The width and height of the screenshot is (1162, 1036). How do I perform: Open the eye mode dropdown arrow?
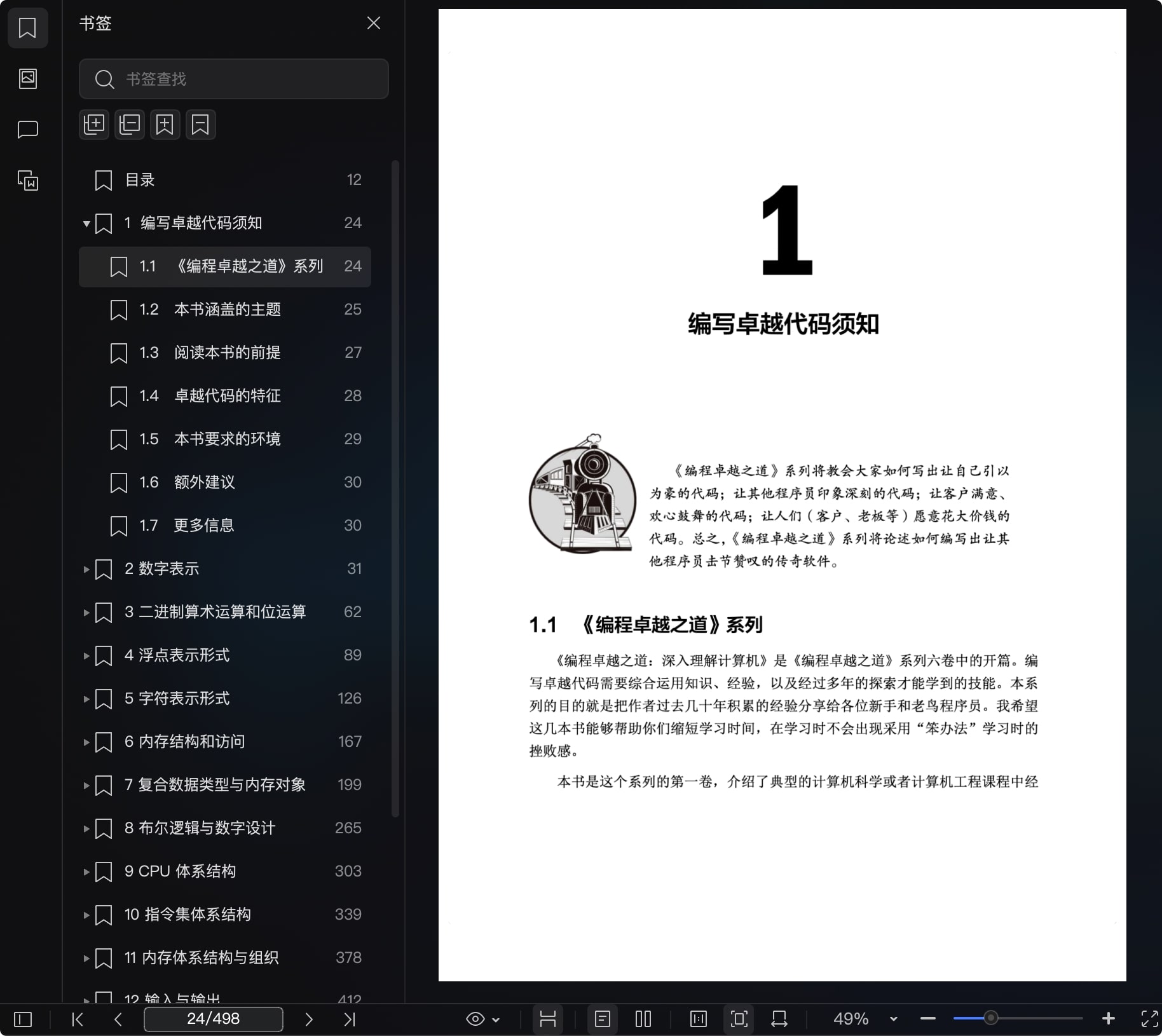[496, 1019]
